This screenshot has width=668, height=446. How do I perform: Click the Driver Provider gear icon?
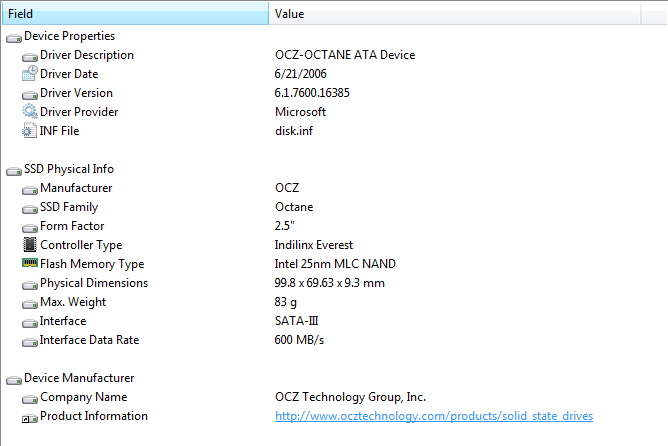[x=29, y=112]
